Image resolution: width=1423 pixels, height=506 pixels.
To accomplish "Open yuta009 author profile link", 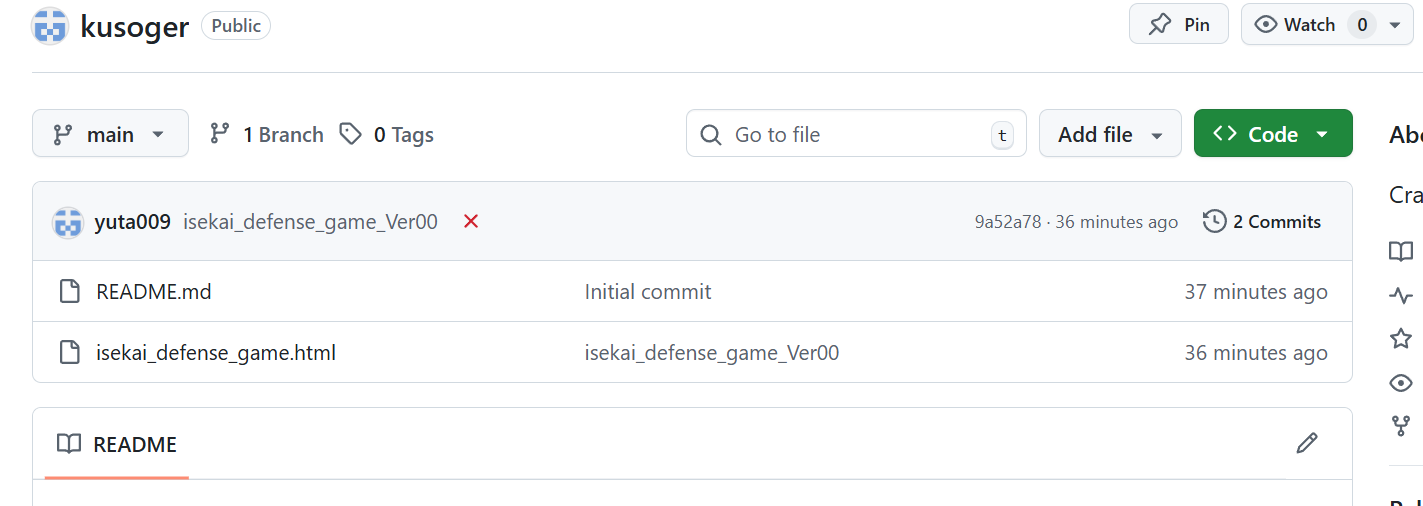I will [132, 222].
